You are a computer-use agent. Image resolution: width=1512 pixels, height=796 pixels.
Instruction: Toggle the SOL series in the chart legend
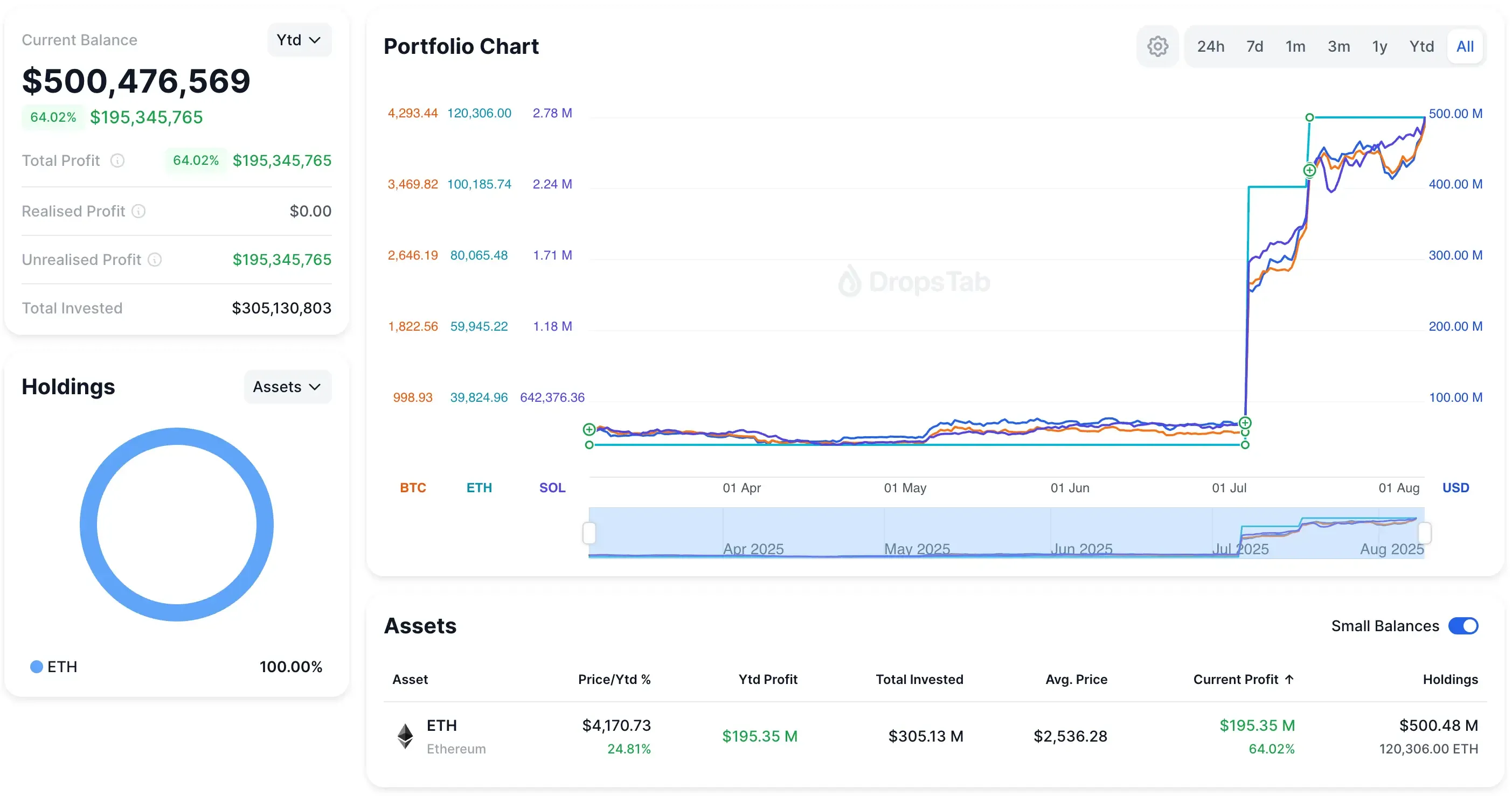[551, 487]
